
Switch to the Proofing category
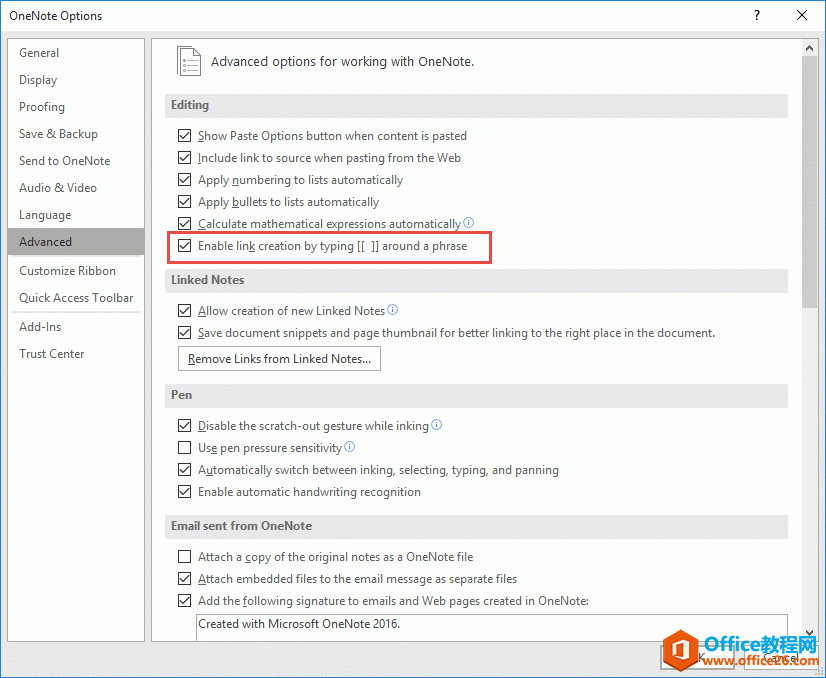click(42, 106)
